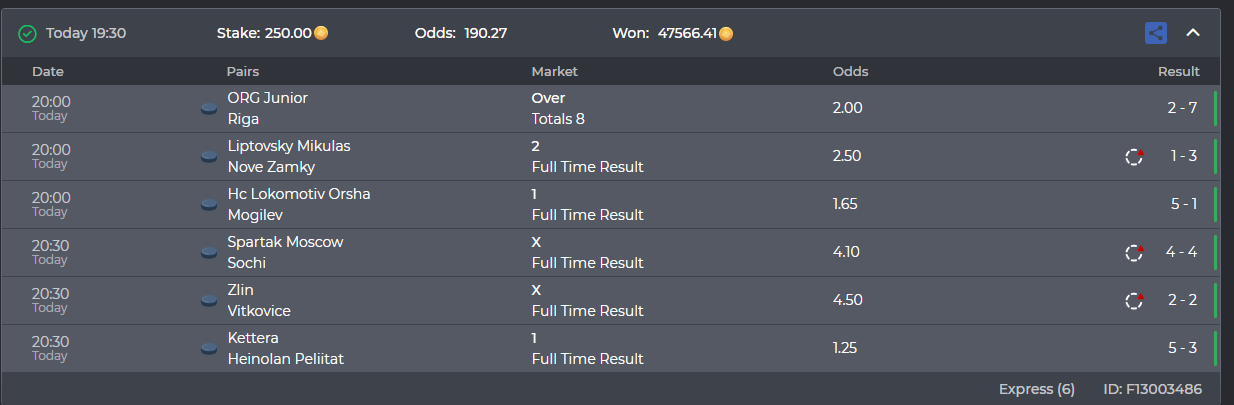Click the Express (6) bet type label
The width and height of the screenshot is (1234, 405).
(1037, 389)
